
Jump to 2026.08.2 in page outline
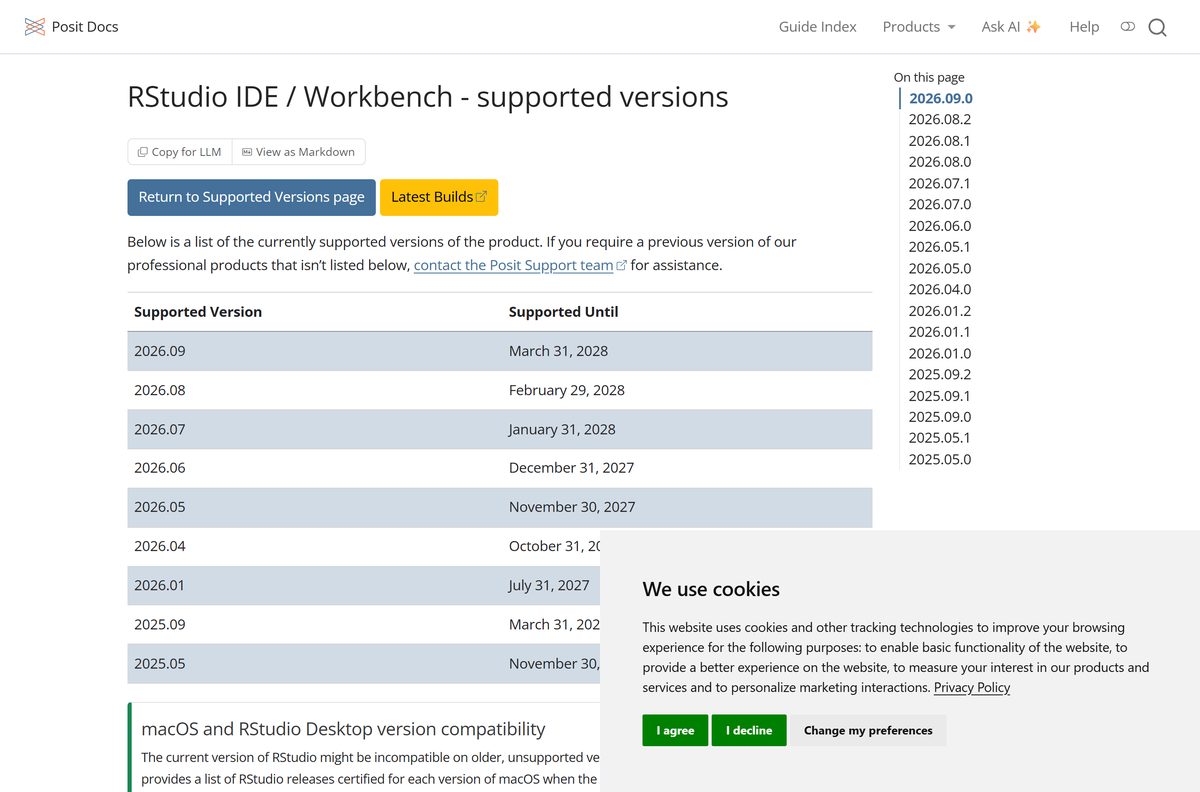click(939, 119)
